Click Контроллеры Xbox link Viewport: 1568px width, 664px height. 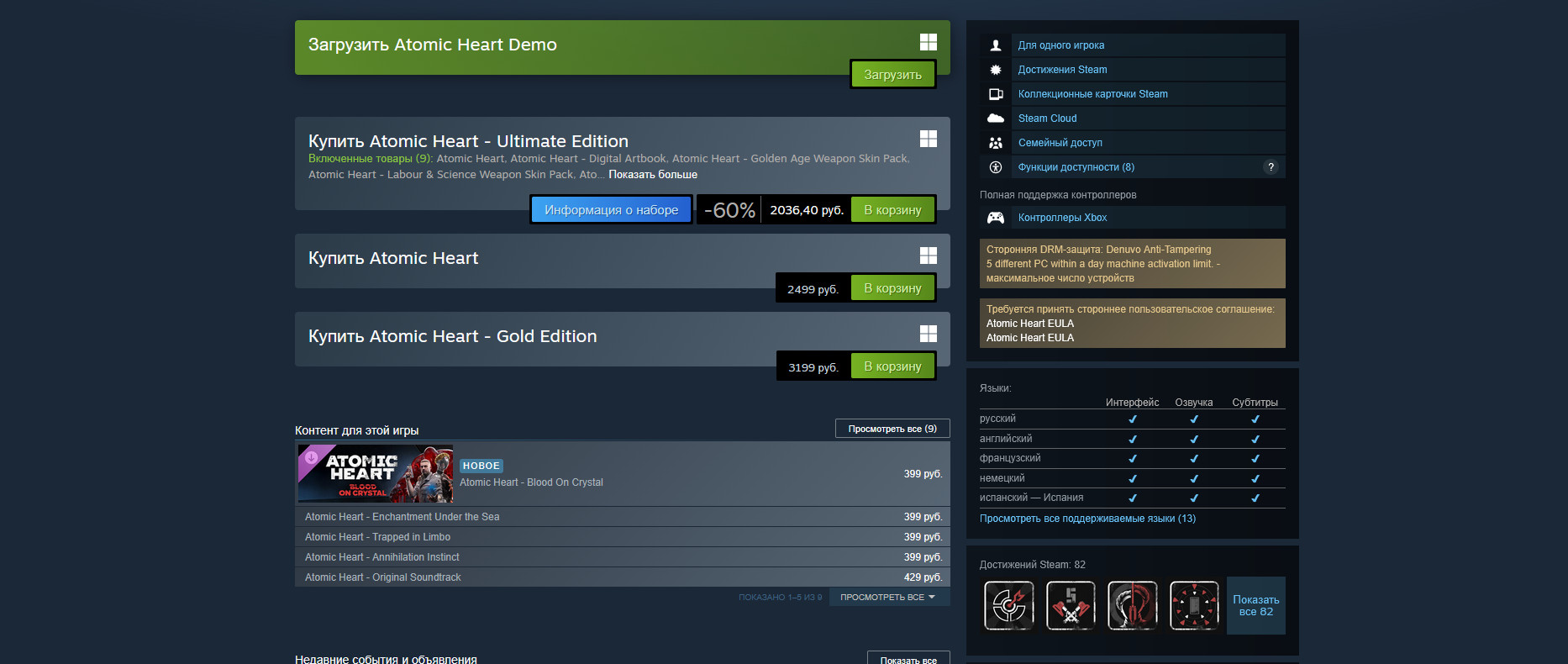click(1062, 218)
